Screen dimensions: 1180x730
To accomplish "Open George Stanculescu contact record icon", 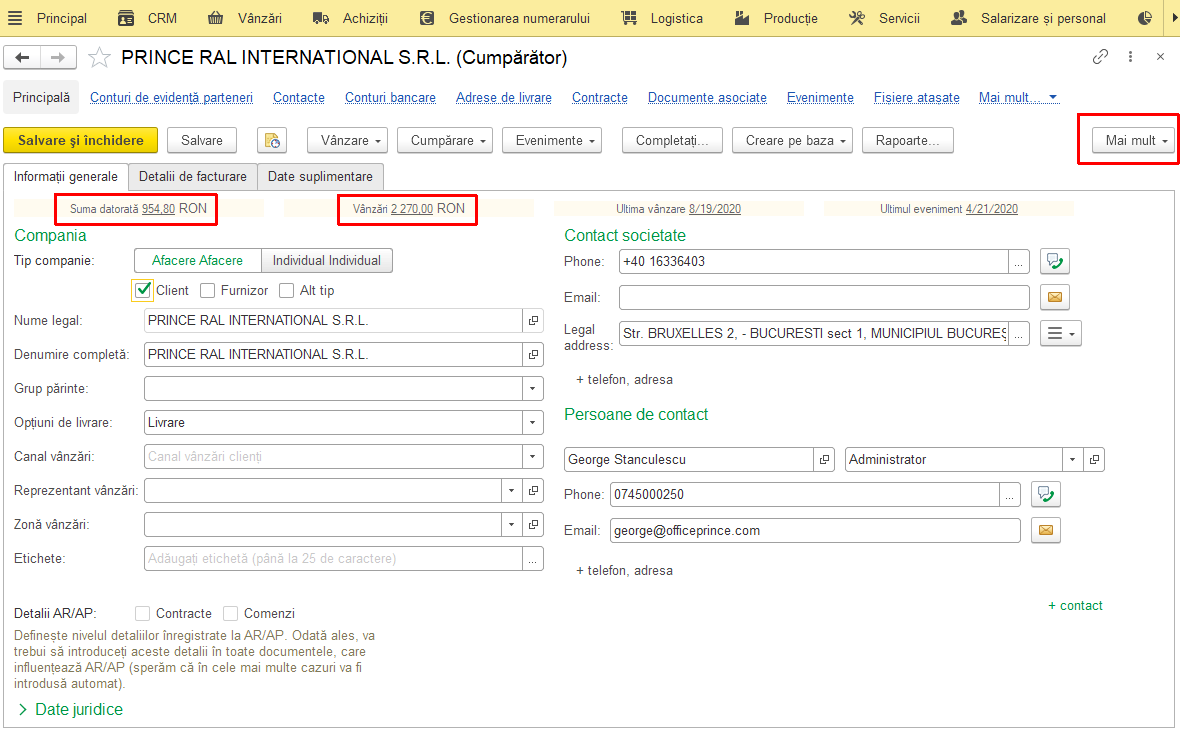I will pyautogui.click(x=824, y=459).
